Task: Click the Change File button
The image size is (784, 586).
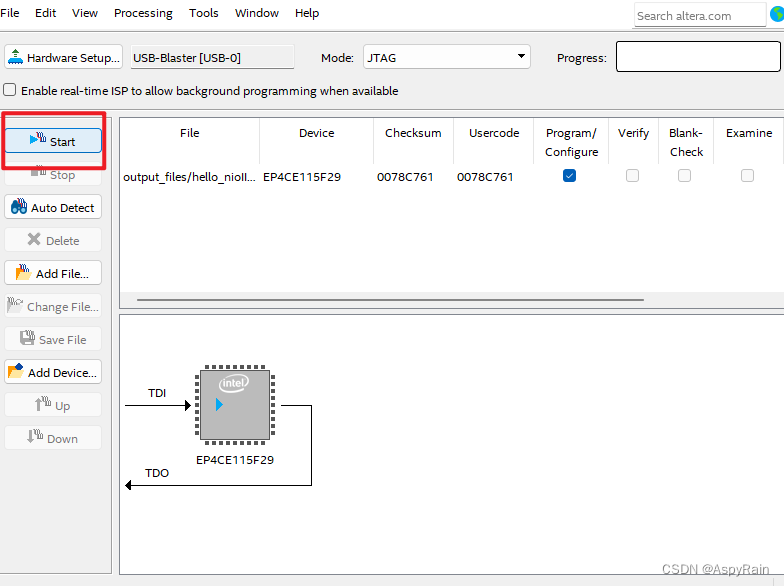Action: tap(53, 306)
